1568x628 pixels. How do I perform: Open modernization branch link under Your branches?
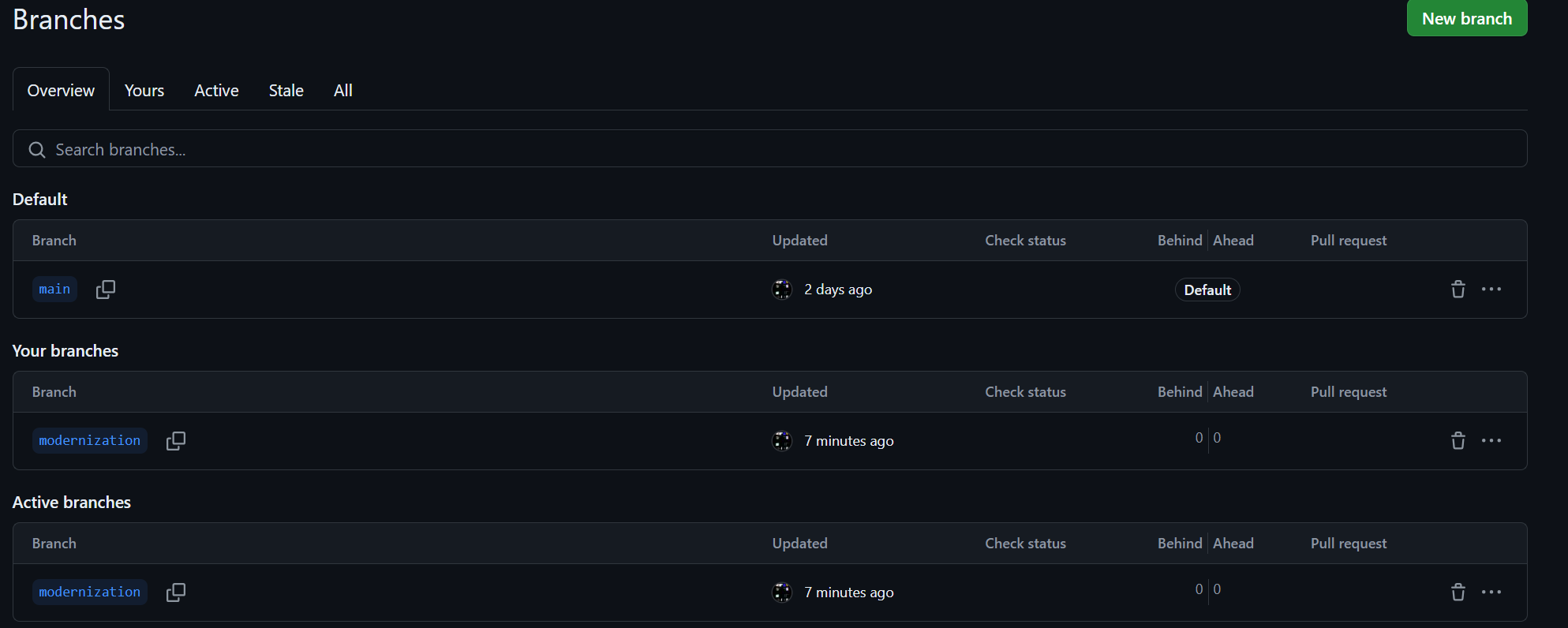90,441
